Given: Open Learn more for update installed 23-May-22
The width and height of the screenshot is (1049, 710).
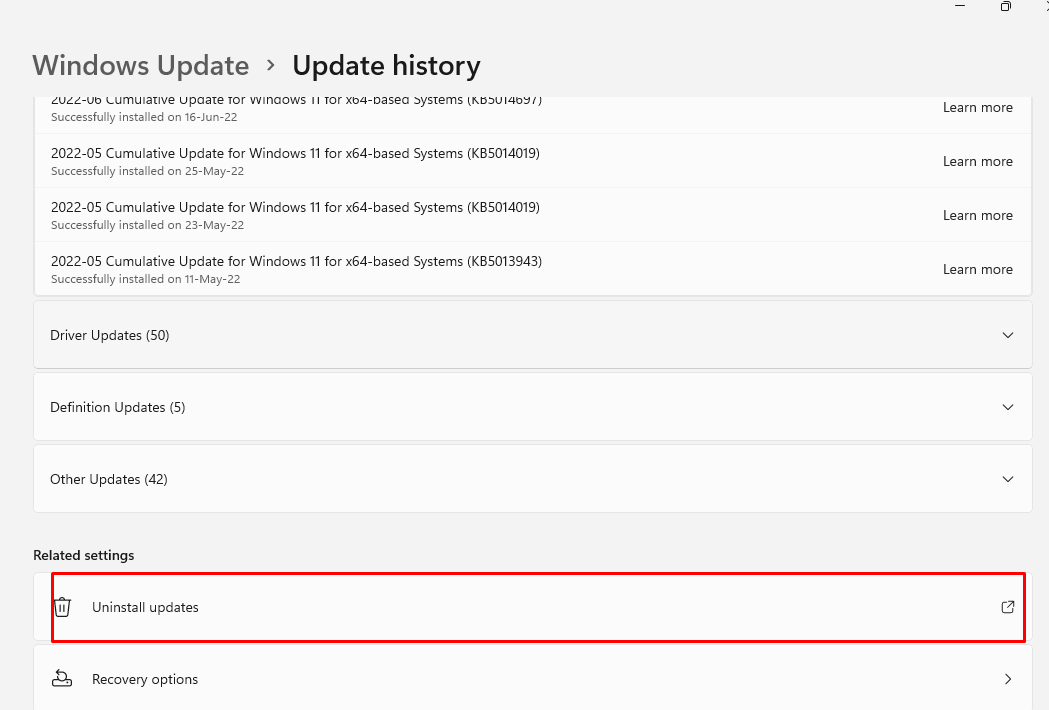Looking at the screenshot, I should point(977,215).
